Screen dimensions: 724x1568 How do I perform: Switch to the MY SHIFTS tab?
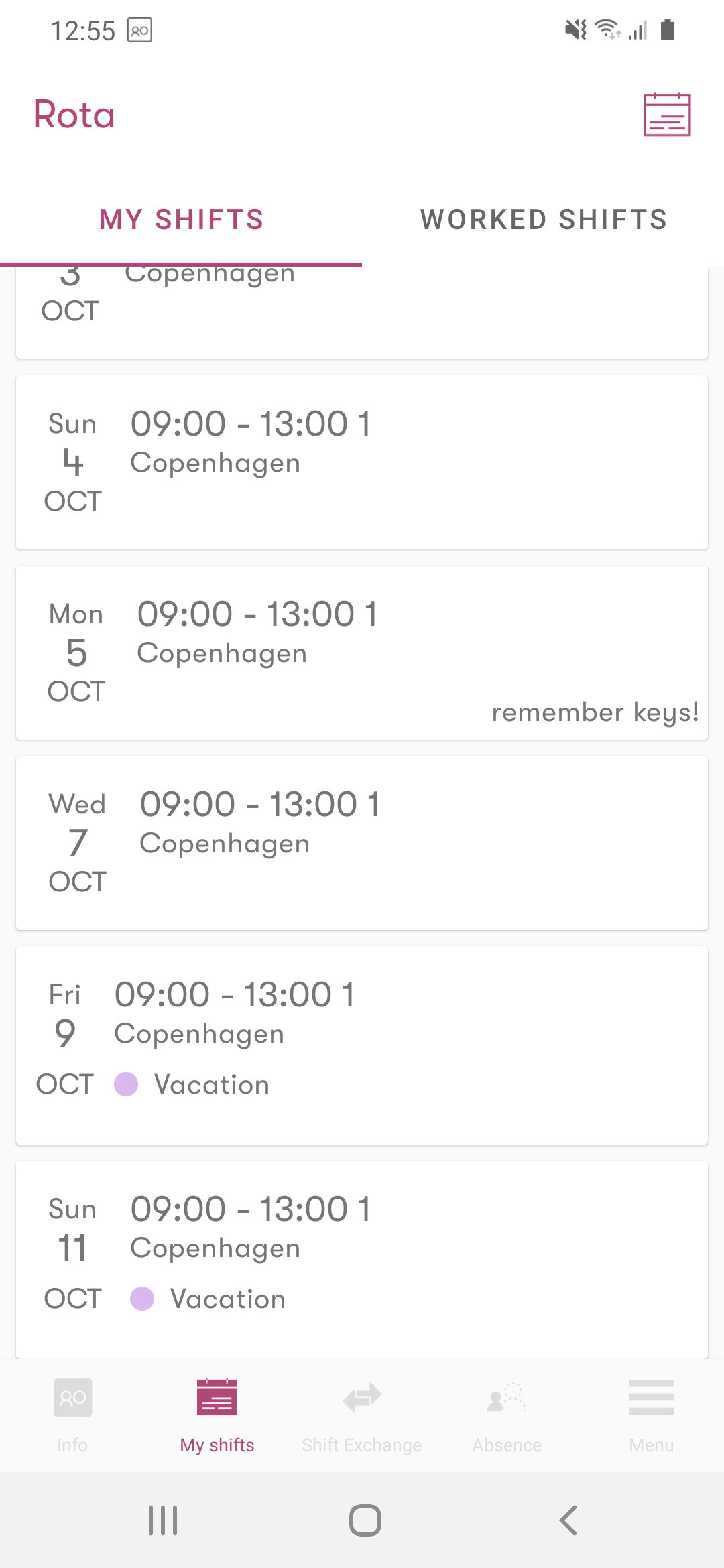click(x=181, y=220)
